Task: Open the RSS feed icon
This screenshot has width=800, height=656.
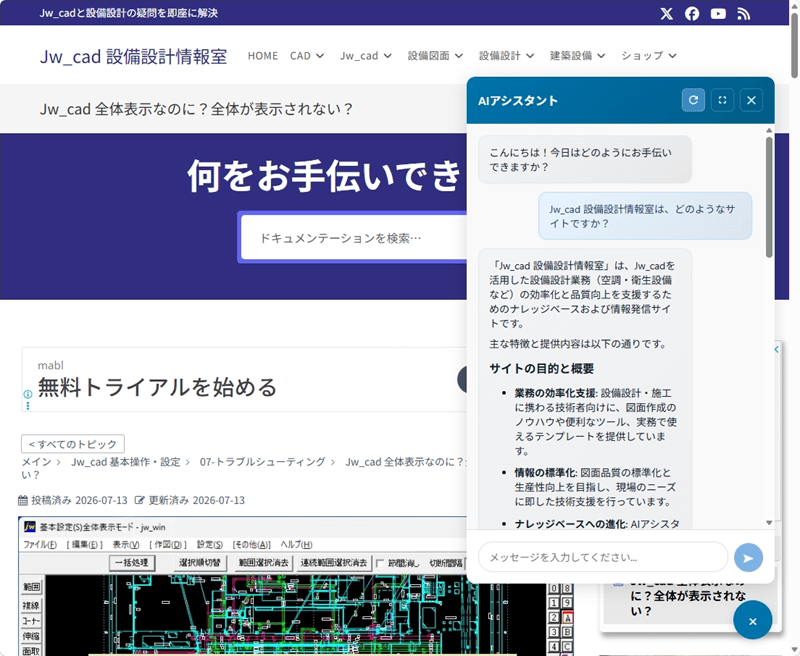Action: [744, 14]
